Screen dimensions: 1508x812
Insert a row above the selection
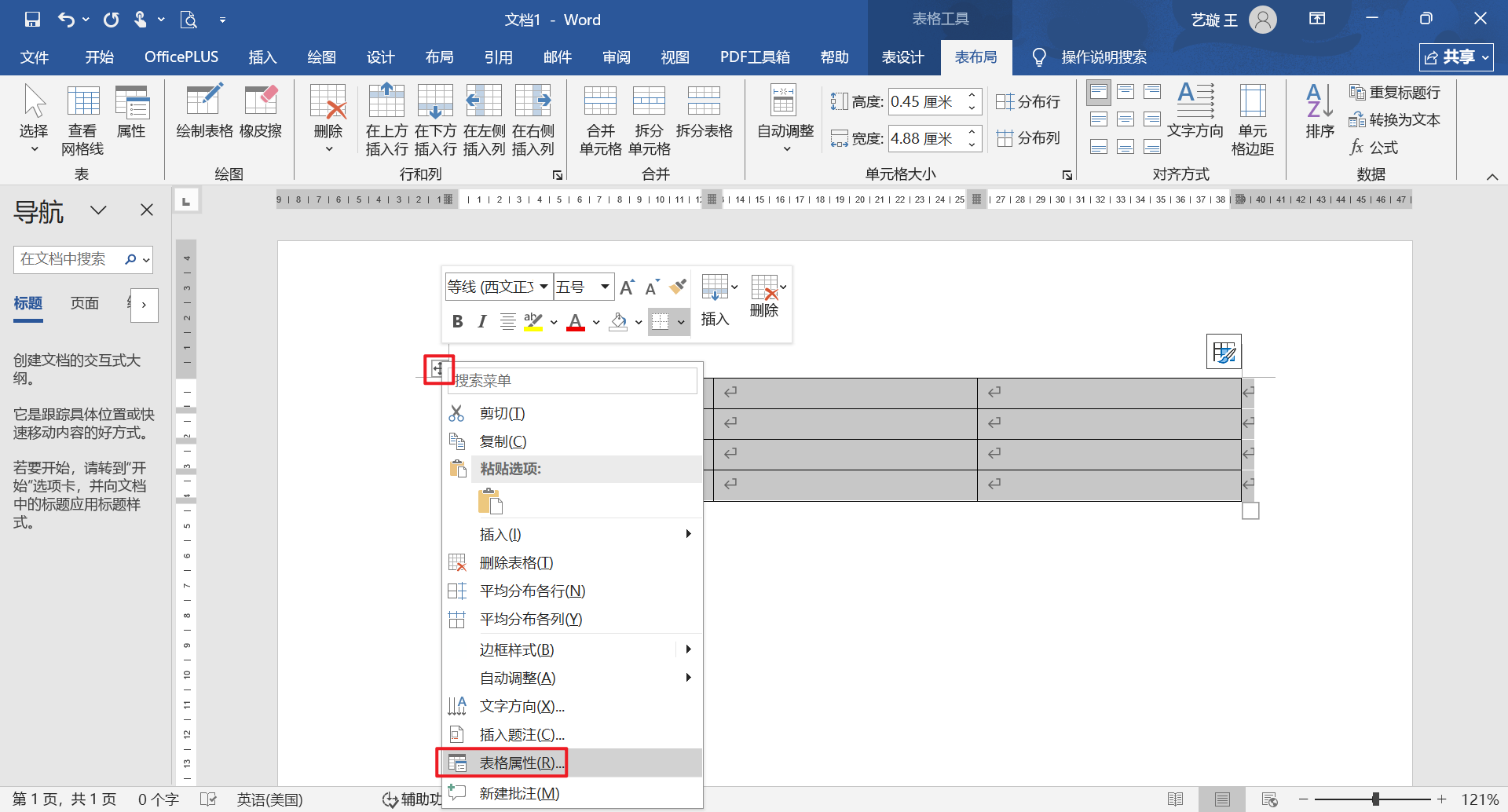(386, 120)
